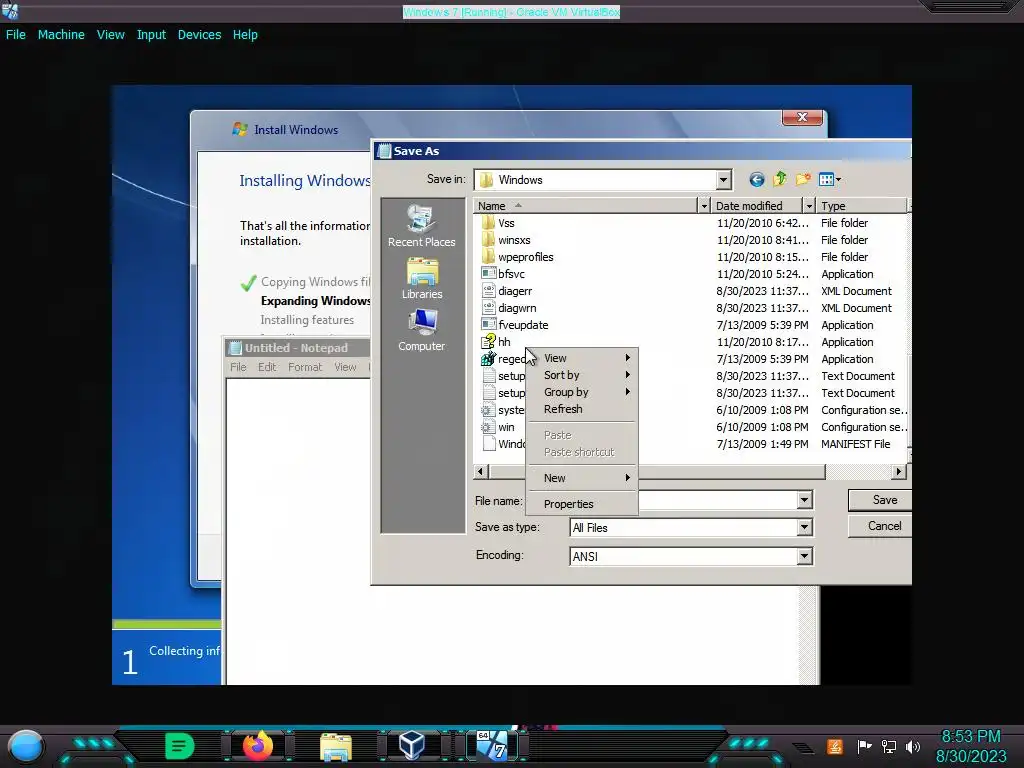The width and height of the screenshot is (1024, 768).
Task: Select the win configuration settings file
Action: point(505,427)
